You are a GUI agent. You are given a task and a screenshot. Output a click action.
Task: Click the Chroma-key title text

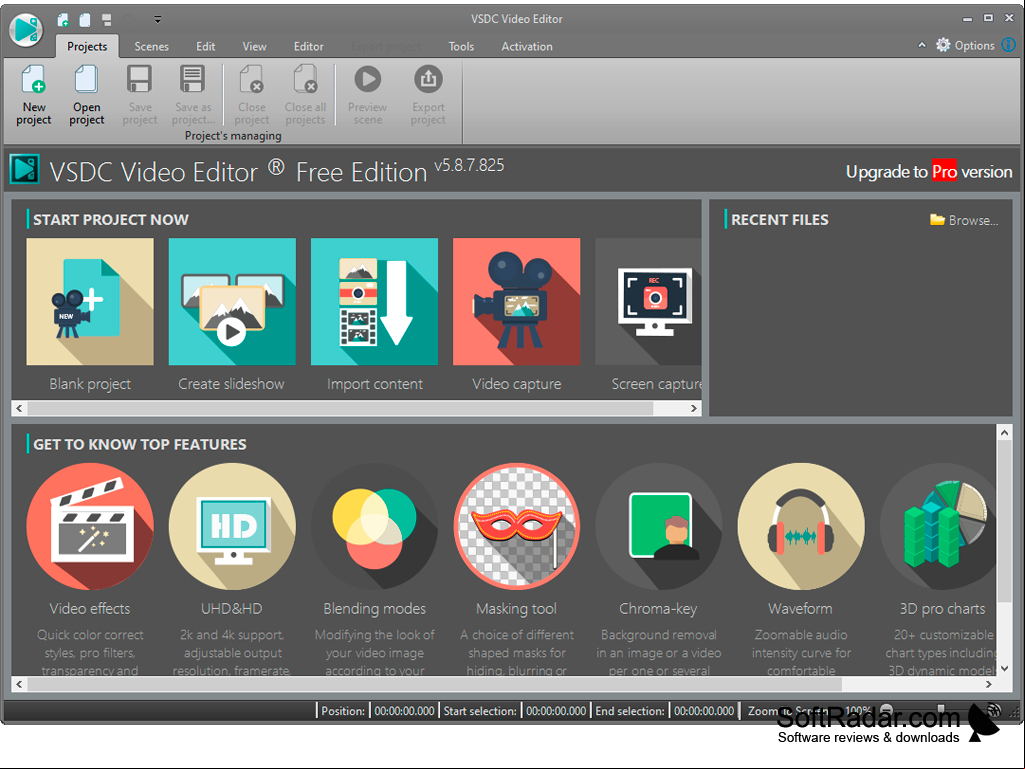658,609
